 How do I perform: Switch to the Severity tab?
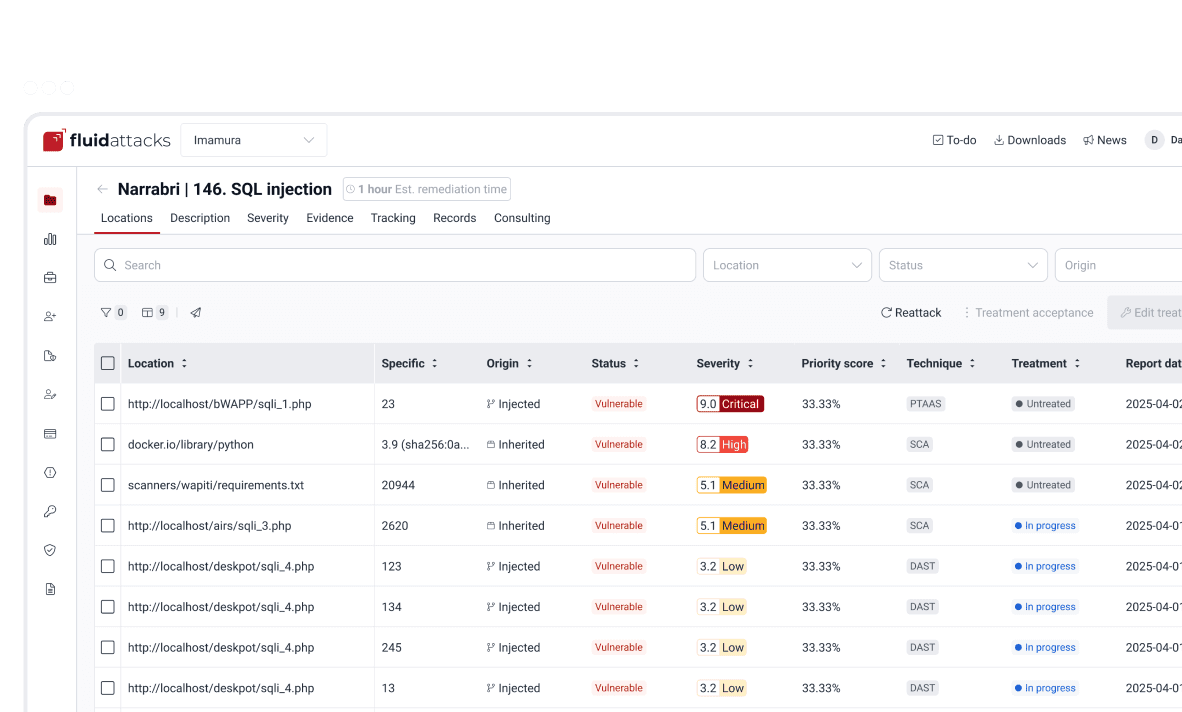[268, 218]
